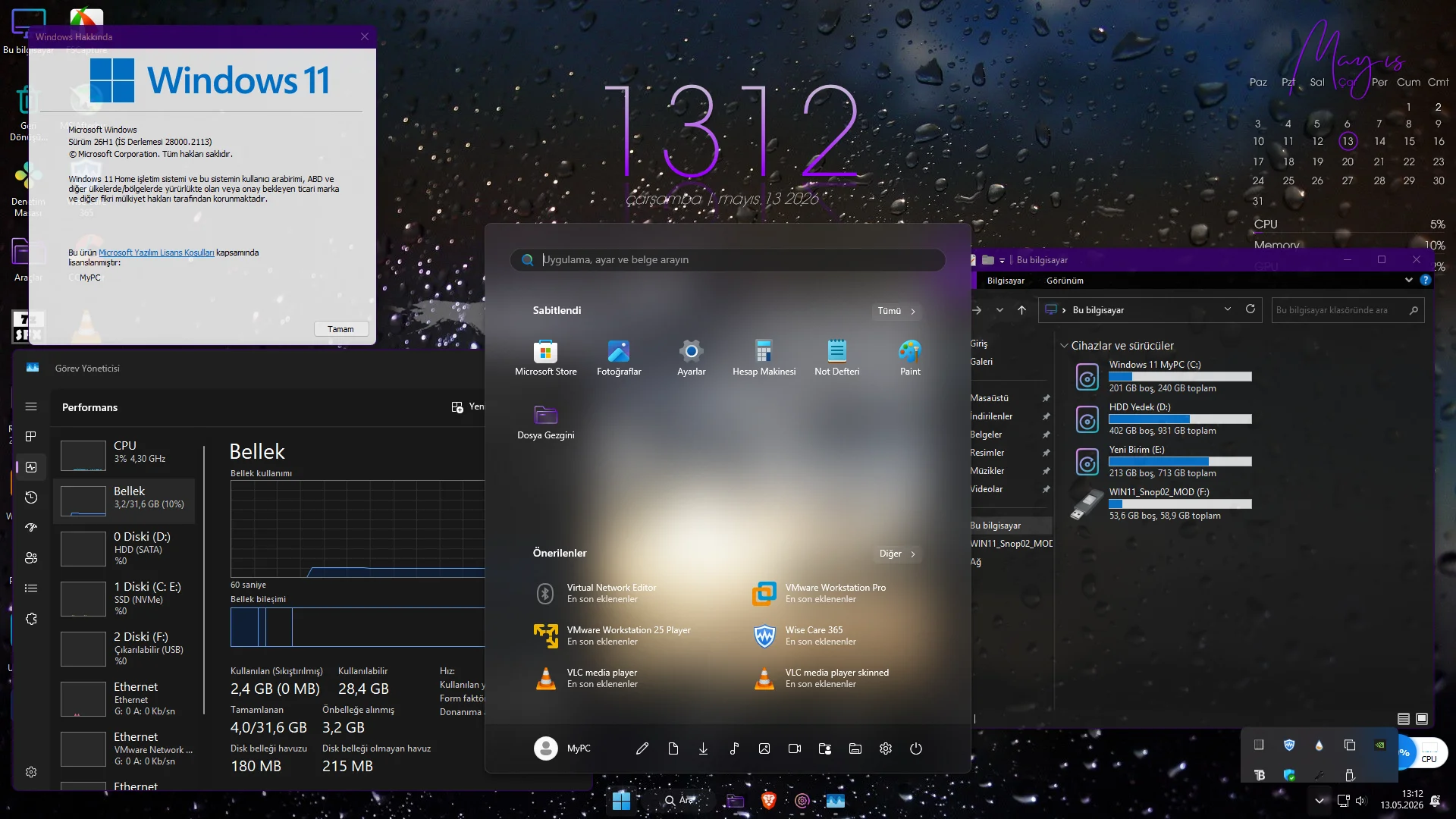This screenshot has width=1456, height=819.
Task: Open Hesap Makinesi calculator app
Action: (764, 358)
